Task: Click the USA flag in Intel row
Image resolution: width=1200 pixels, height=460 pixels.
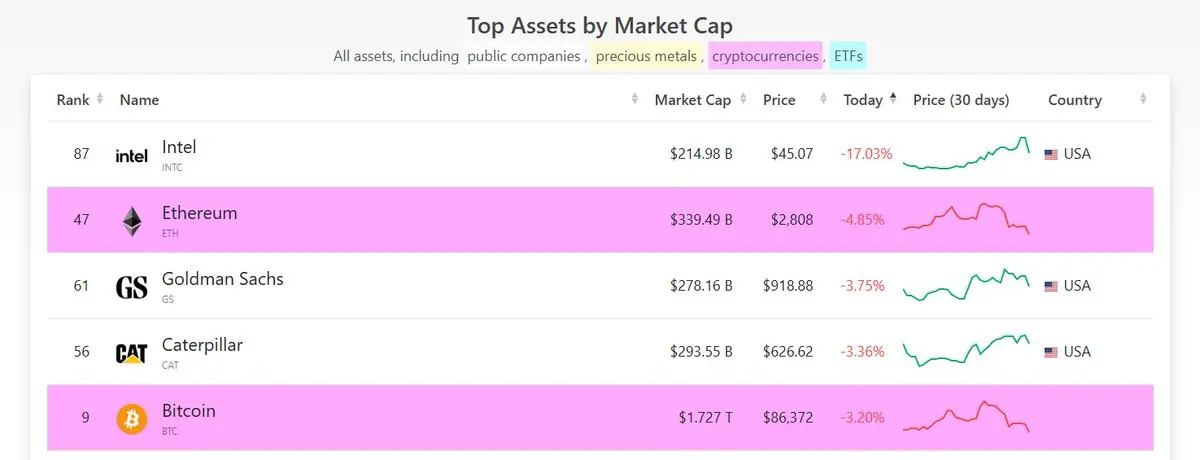Action: coord(1051,155)
